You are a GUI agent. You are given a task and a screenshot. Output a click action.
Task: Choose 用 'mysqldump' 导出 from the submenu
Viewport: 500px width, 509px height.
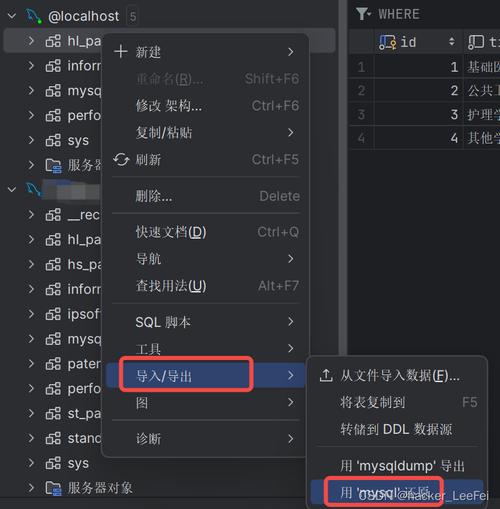click(402, 466)
